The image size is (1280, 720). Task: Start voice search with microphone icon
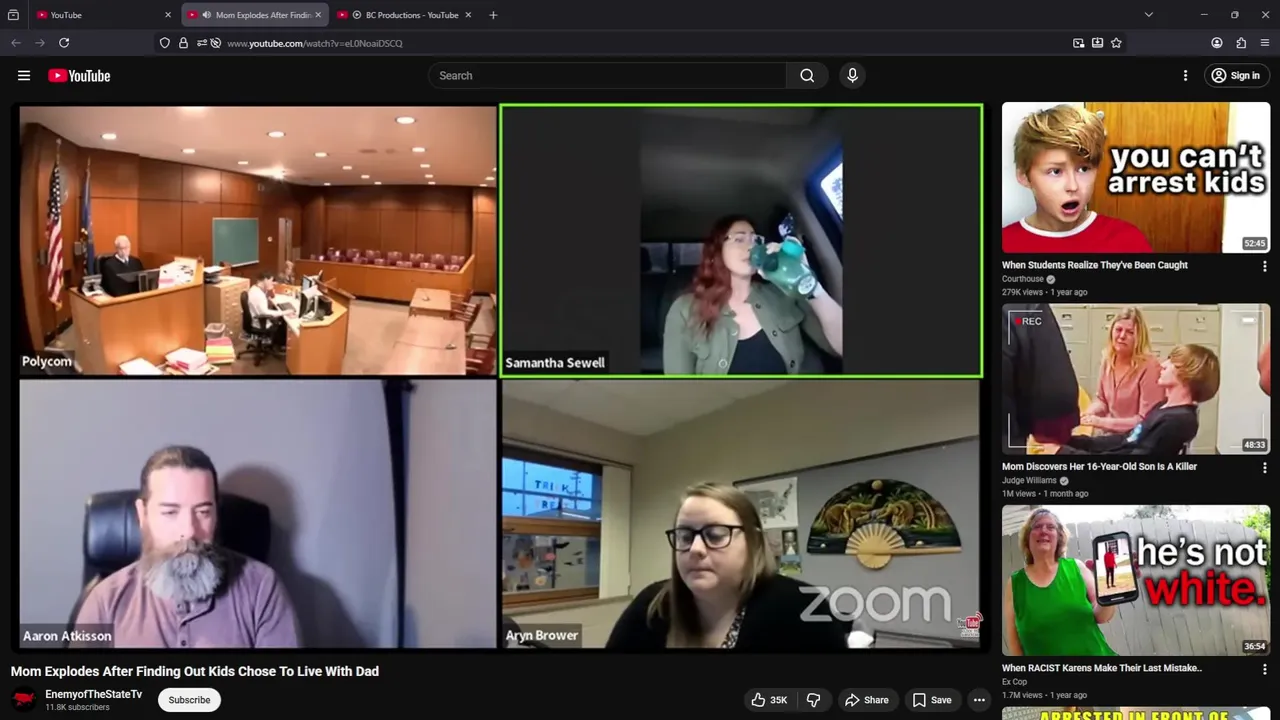(x=852, y=75)
